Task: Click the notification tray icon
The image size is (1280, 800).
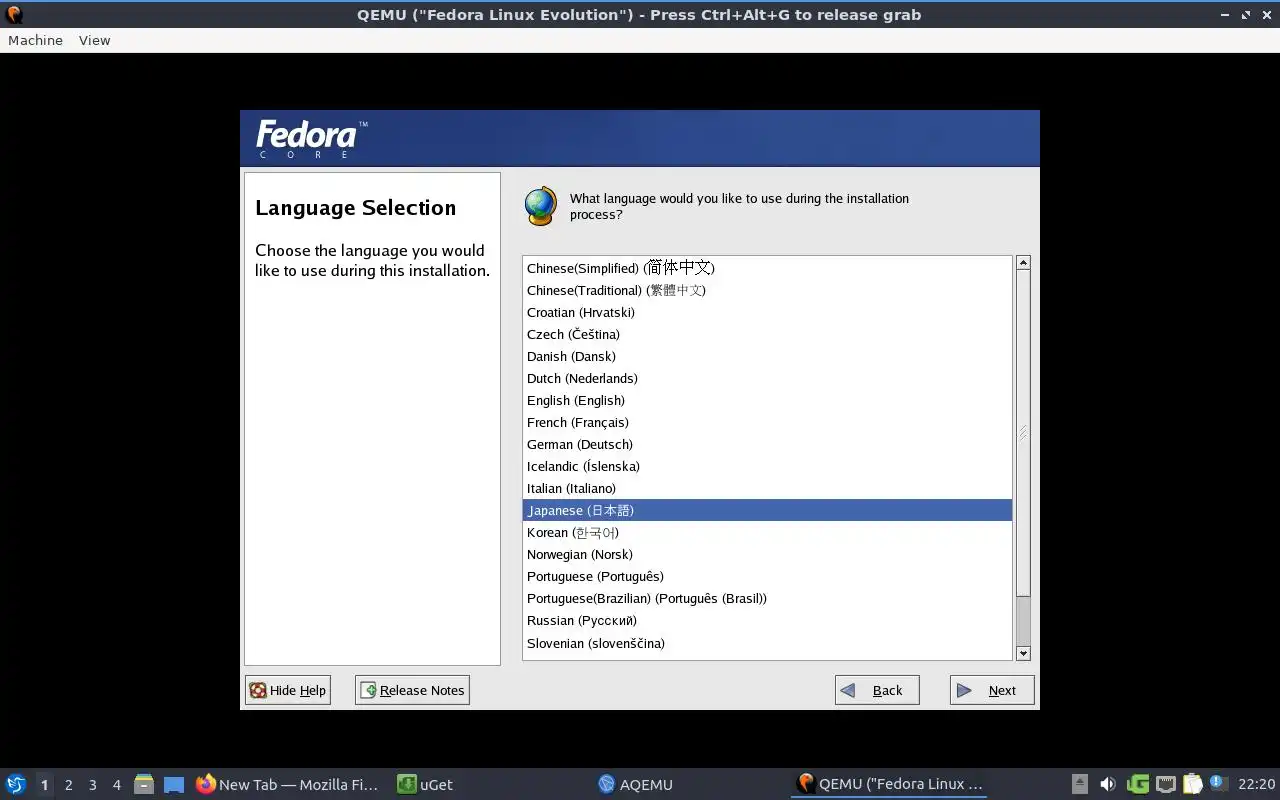Action: [1218, 783]
